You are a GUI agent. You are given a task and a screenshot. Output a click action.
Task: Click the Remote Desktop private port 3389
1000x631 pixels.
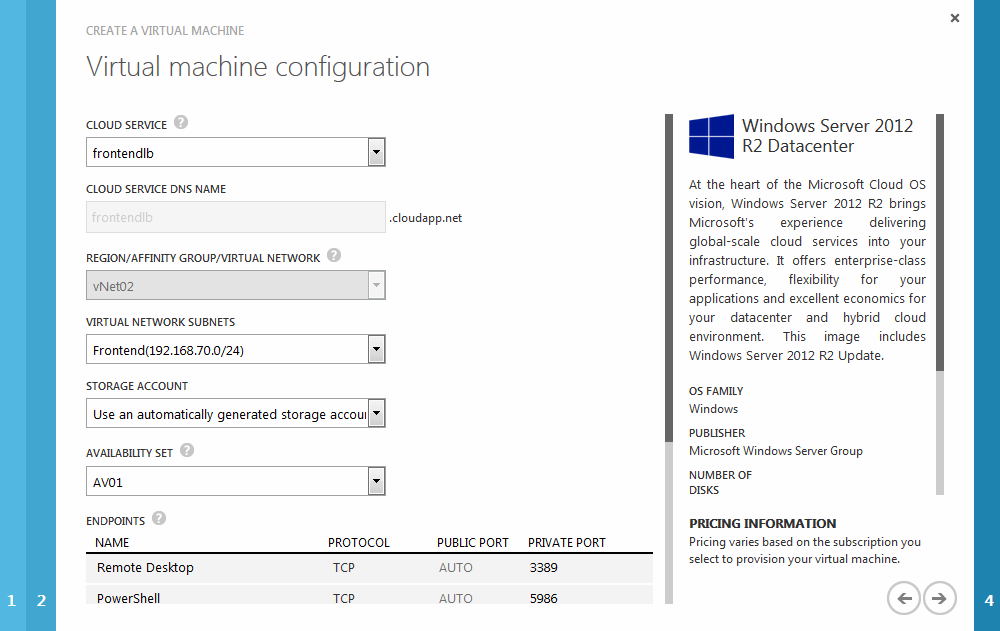coord(543,568)
